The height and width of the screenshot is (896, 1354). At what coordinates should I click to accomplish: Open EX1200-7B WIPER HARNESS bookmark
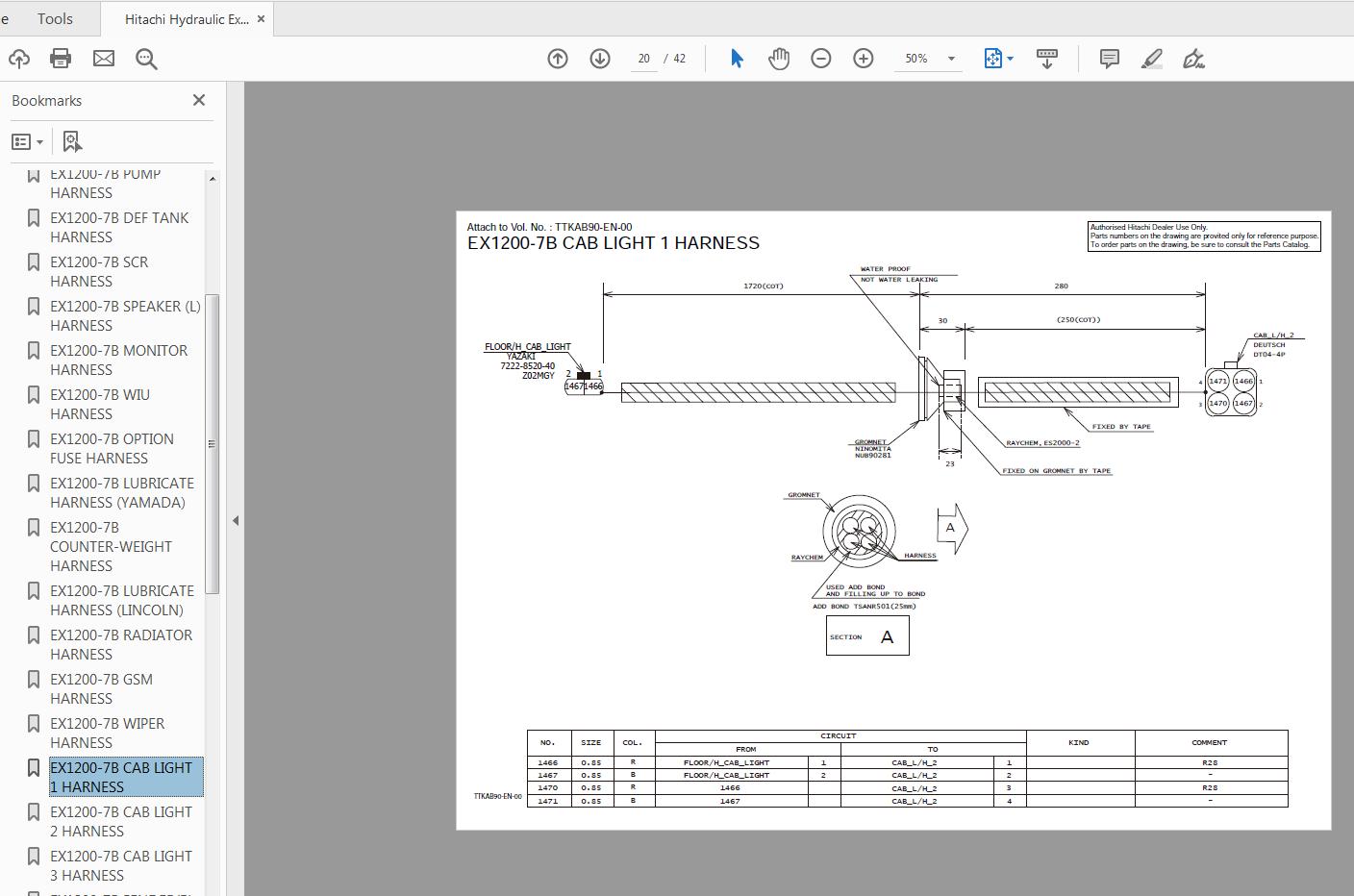pos(106,733)
